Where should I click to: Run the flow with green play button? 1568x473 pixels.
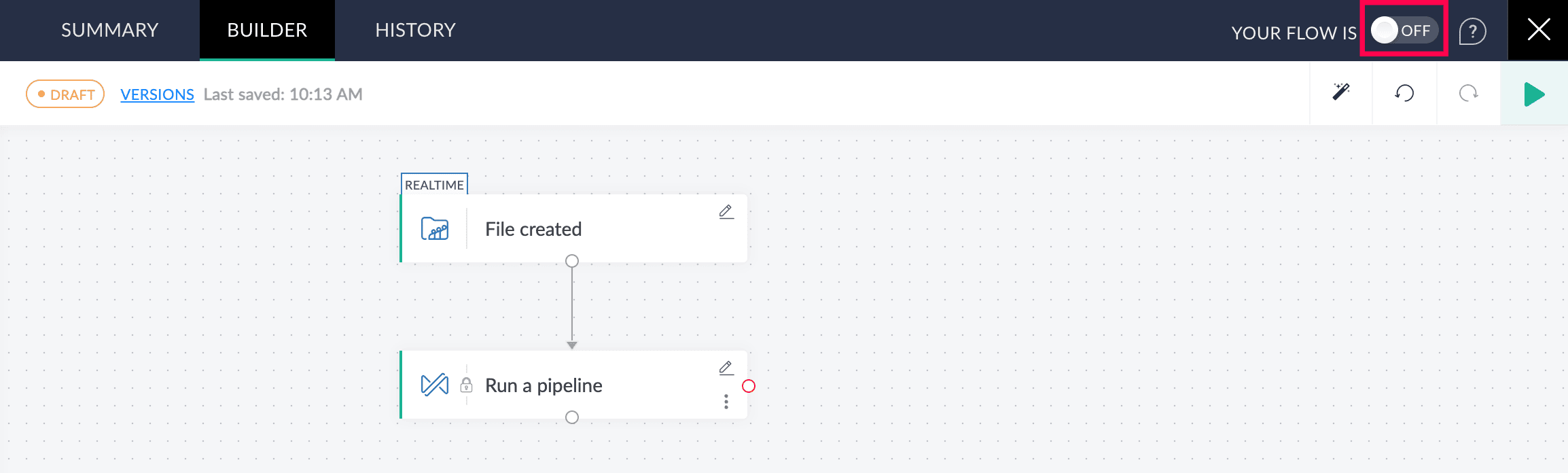1534,94
